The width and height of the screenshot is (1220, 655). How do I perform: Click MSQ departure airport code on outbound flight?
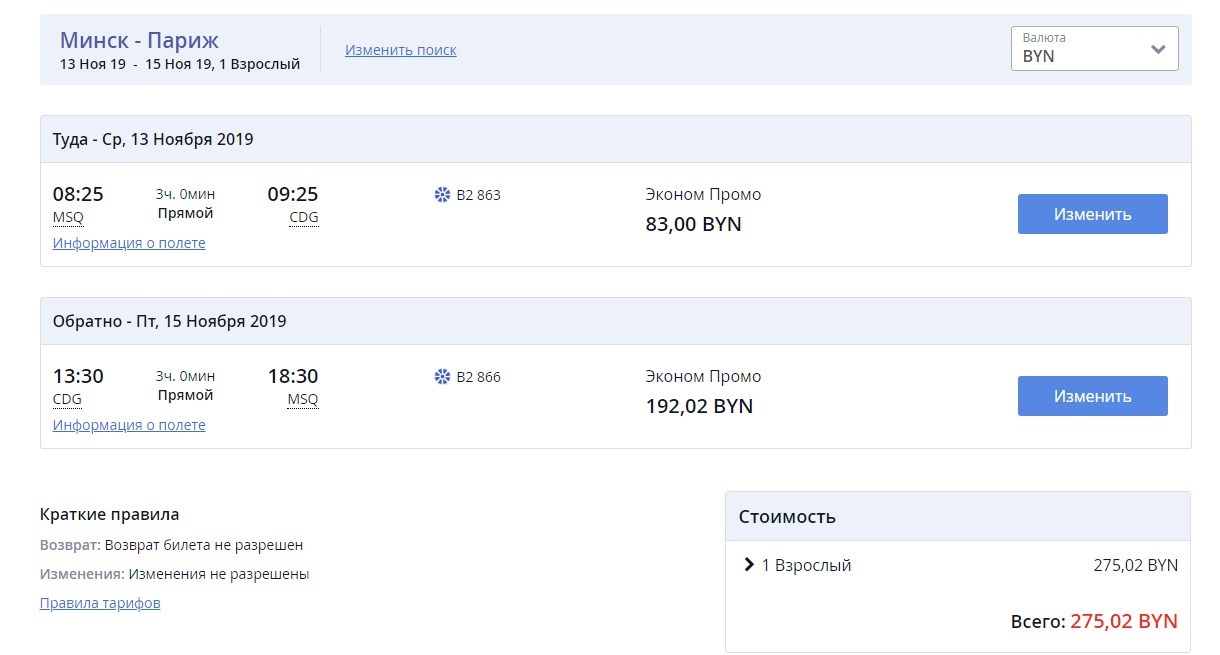pyautogui.click(x=68, y=218)
